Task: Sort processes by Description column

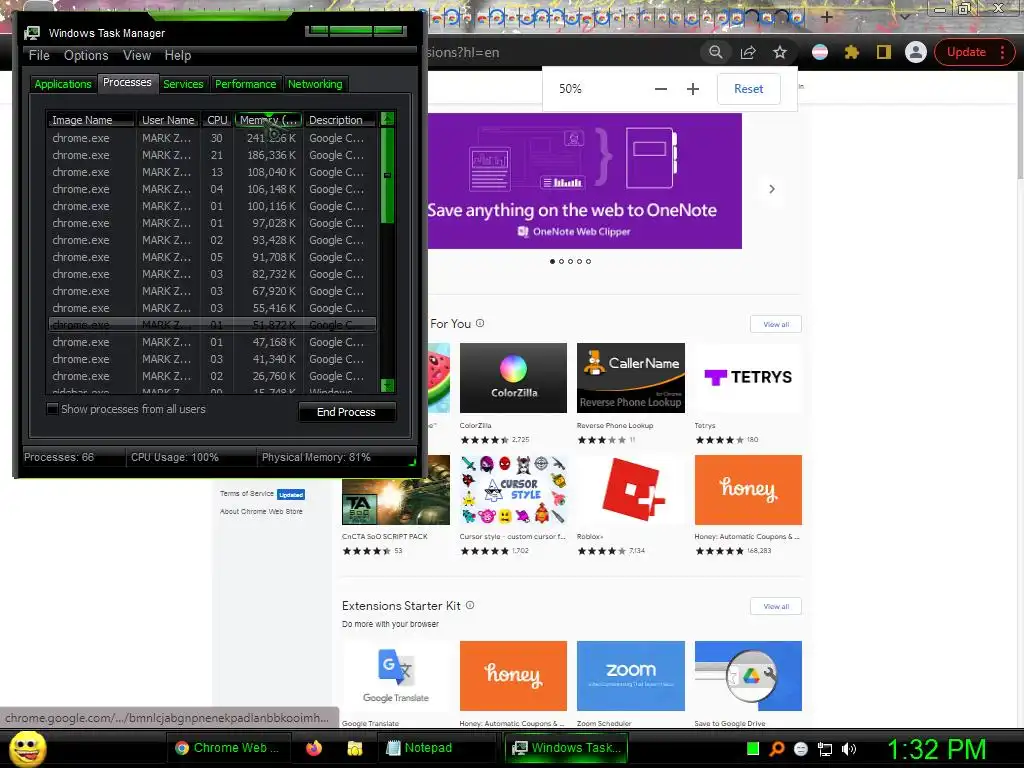Action: (x=340, y=120)
